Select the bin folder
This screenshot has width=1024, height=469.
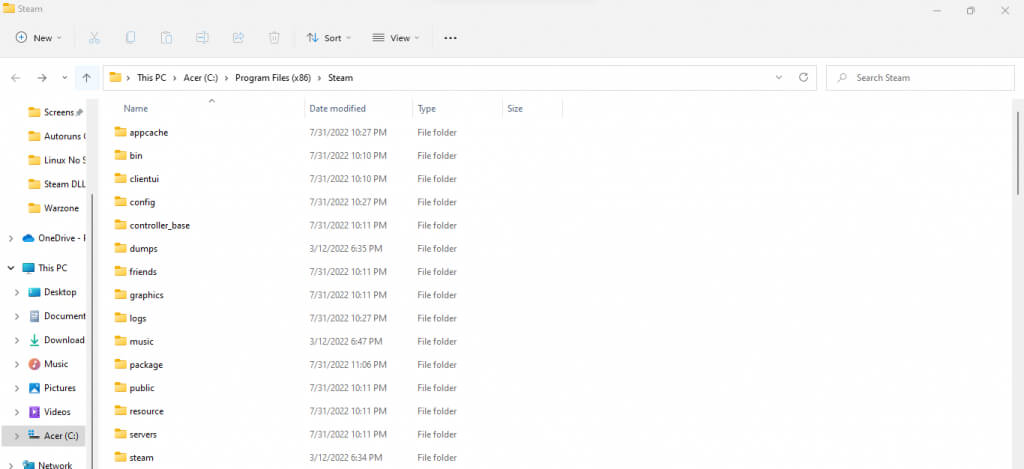pyautogui.click(x=136, y=155)
